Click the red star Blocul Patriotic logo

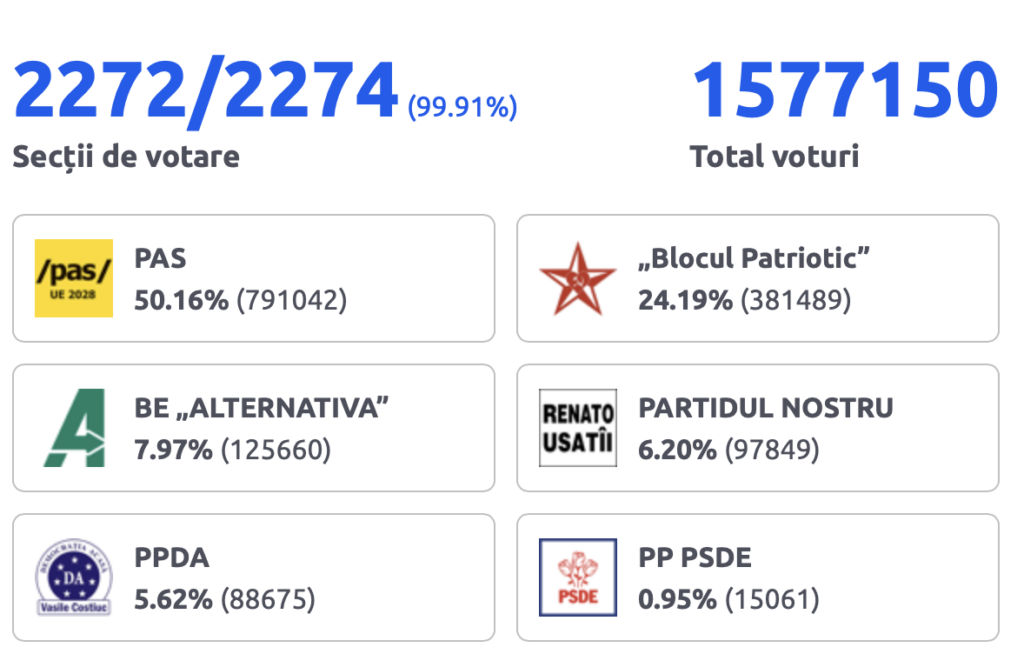coord(578,278)
